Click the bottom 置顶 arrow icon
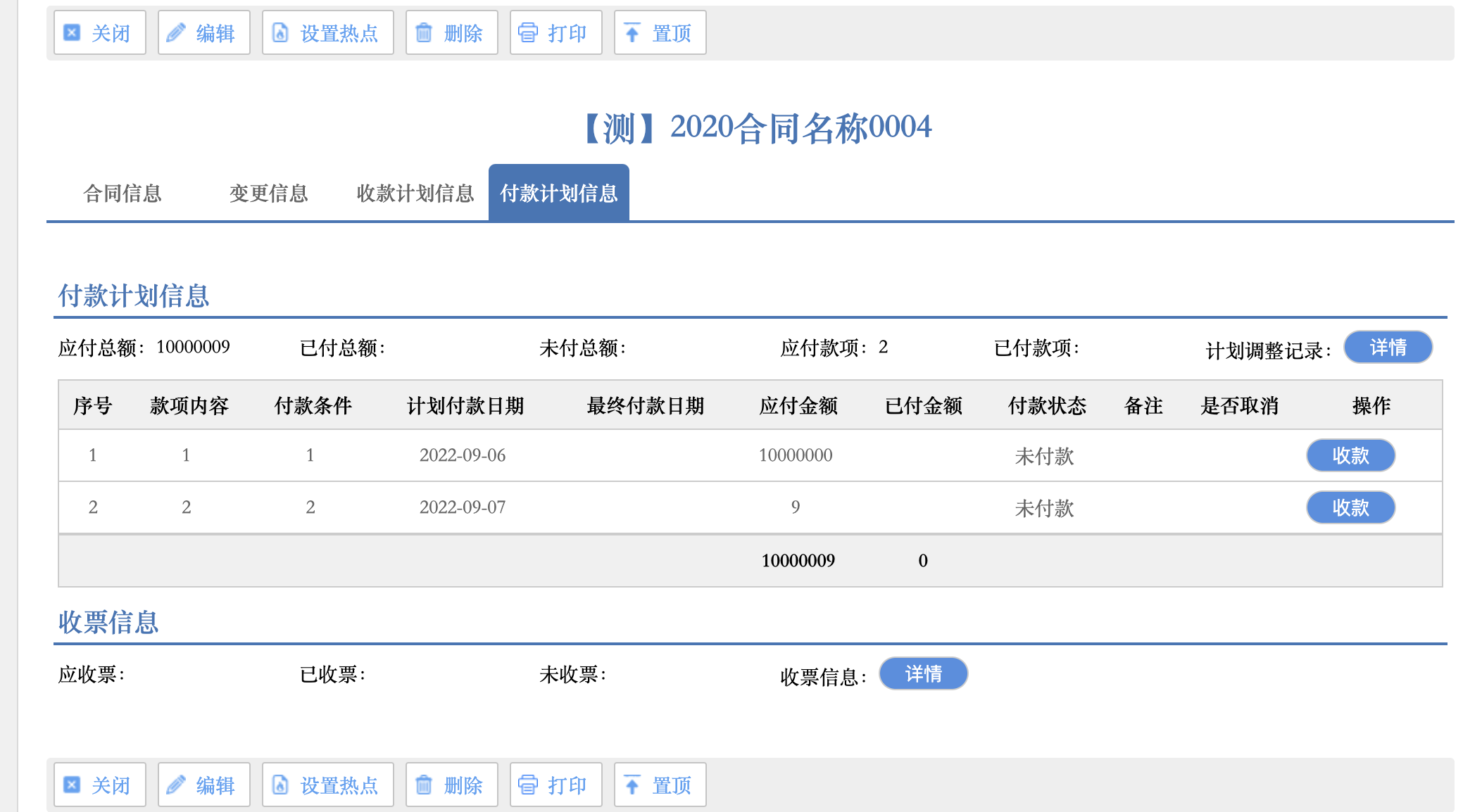The image size is (1463, 812). pos(632,785)
